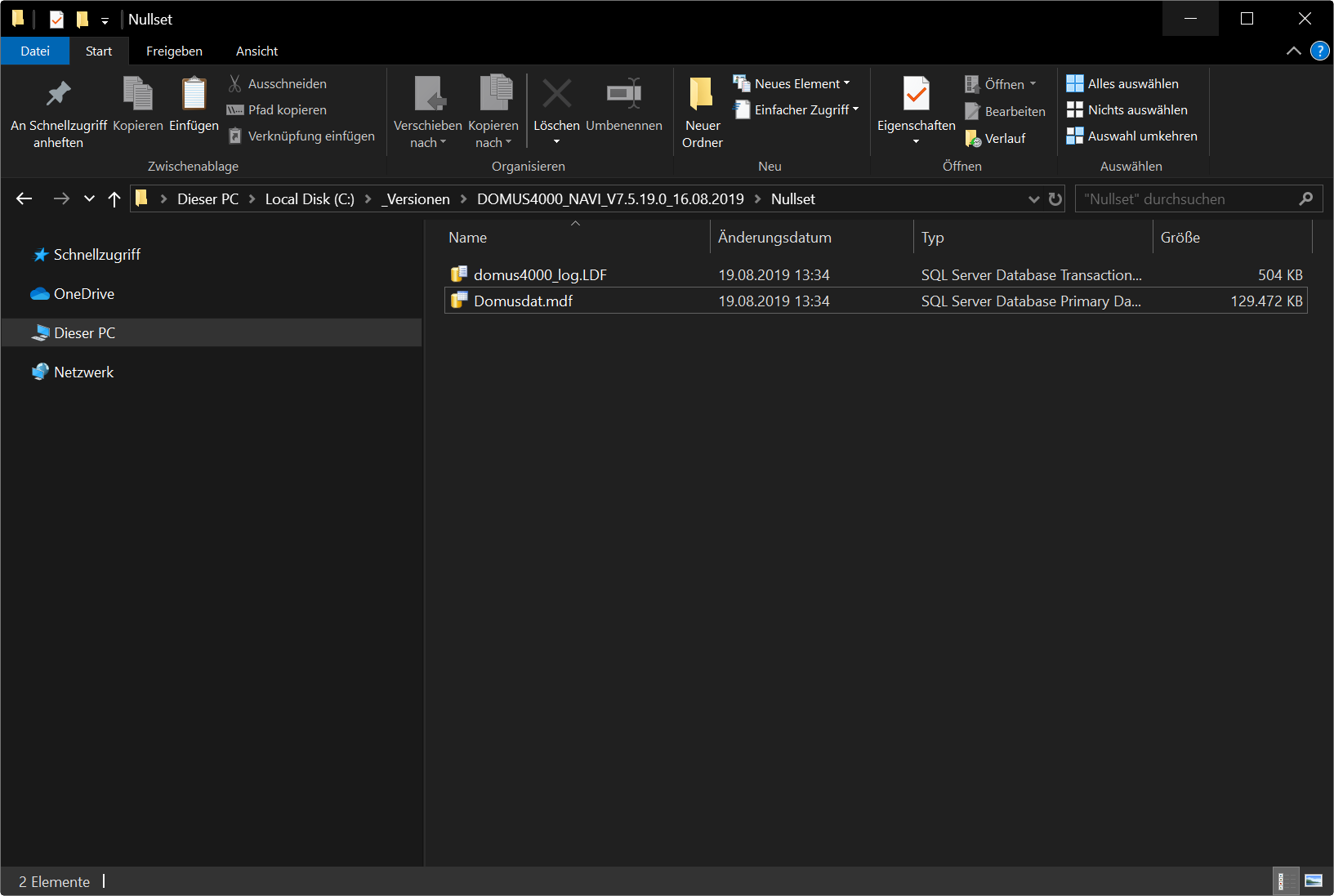Expand the address bar history dropdown

point(1033,198)
